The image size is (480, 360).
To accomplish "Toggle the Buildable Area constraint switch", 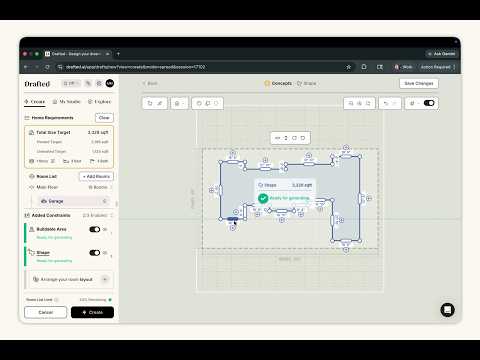I will (x=95, y=229).
